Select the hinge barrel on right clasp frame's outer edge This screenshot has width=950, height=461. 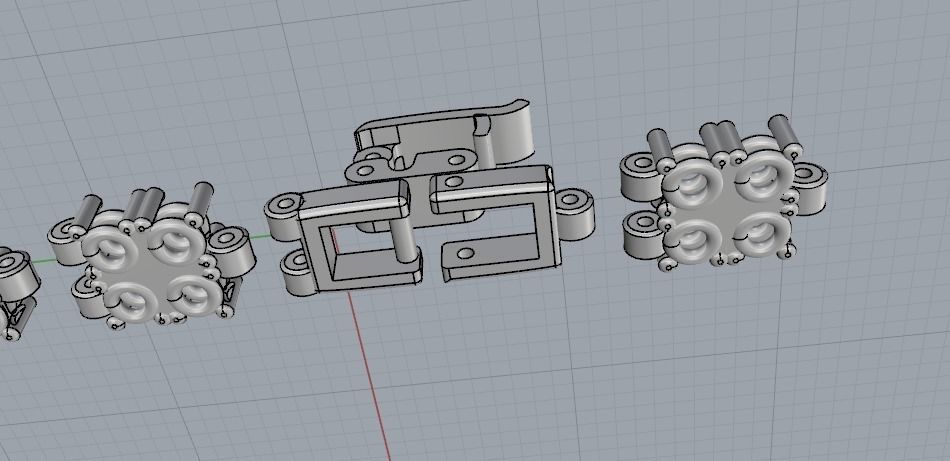coord(575,214)
